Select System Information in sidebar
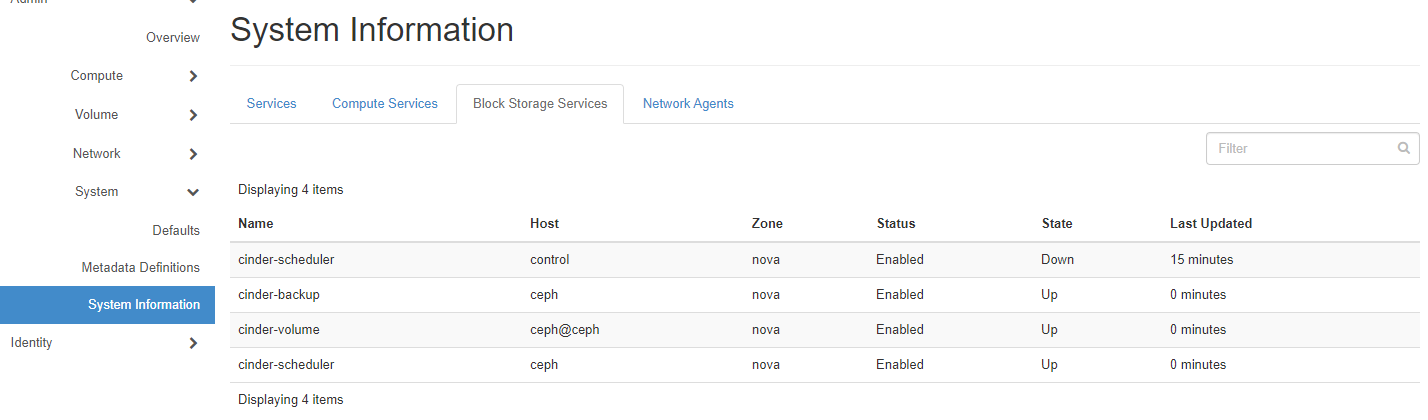 point(107,305)
